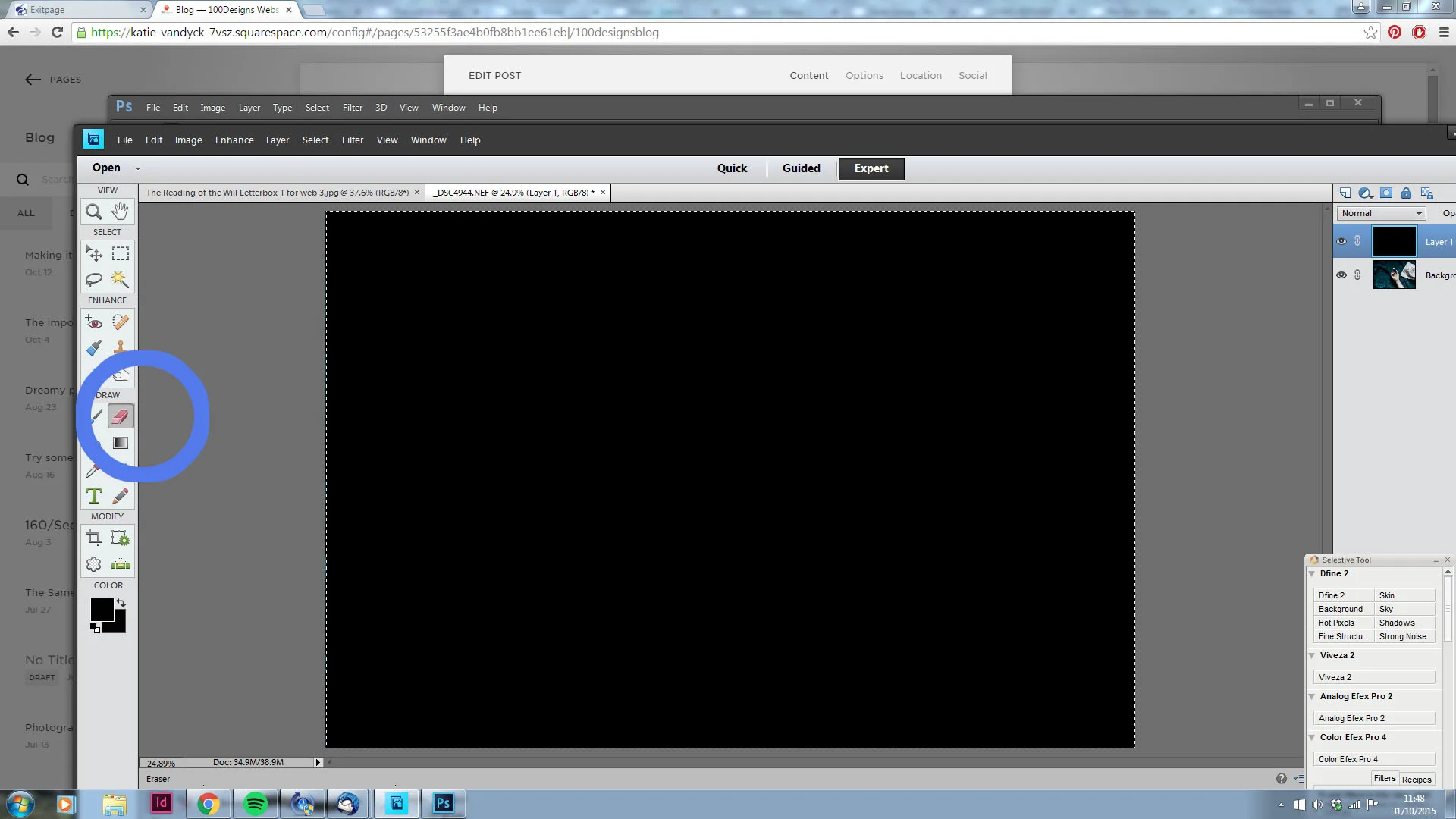Select the Zoom tool in View section
Screen dimensions: 1456x819
[94, 212]
